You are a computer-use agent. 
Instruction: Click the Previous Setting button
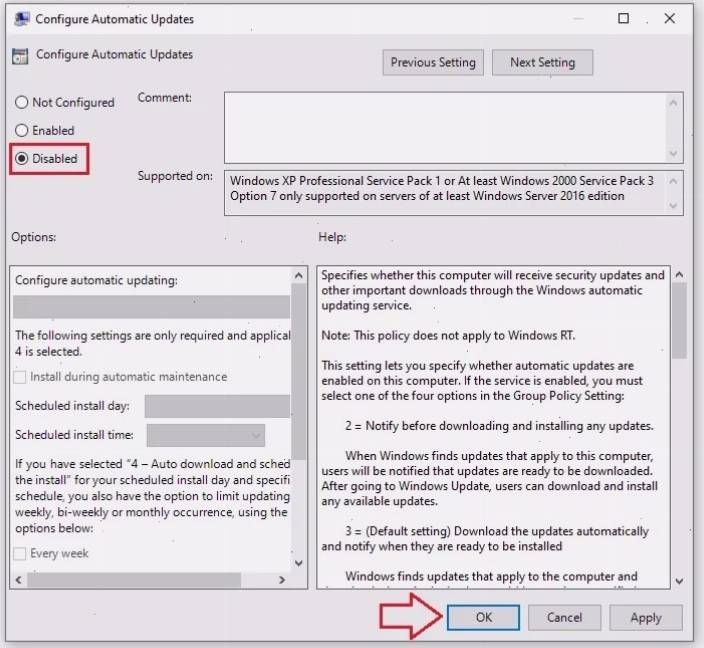[433, 62]
